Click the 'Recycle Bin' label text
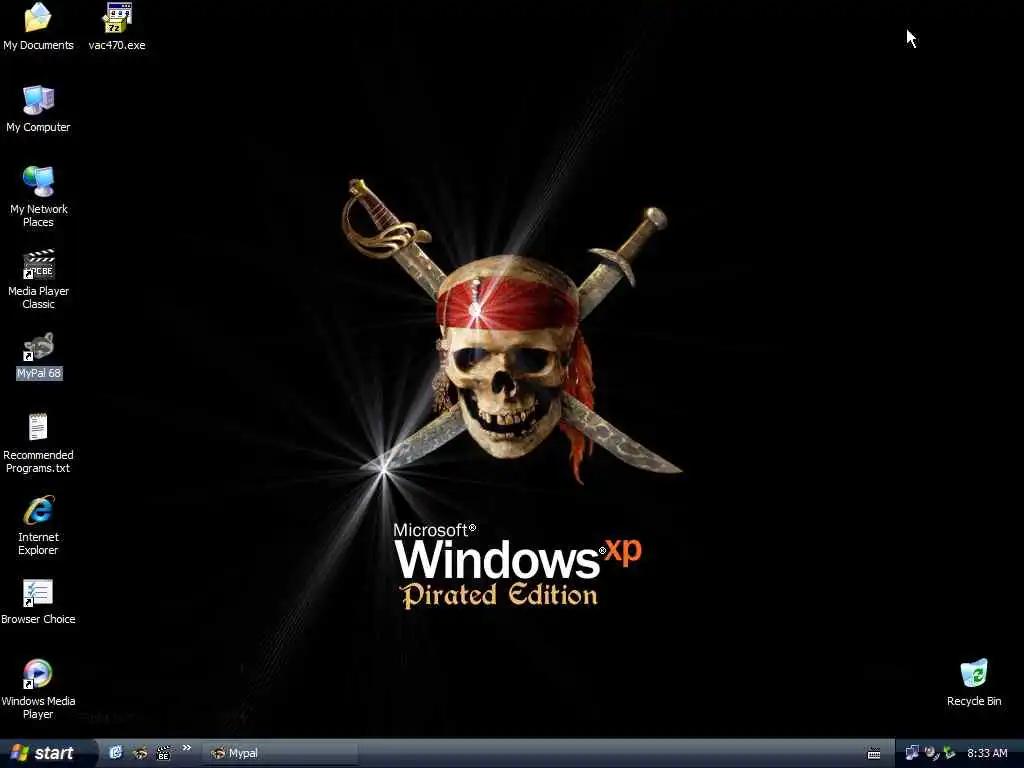This screenshot has height=768, width=1024. (974, 701)
